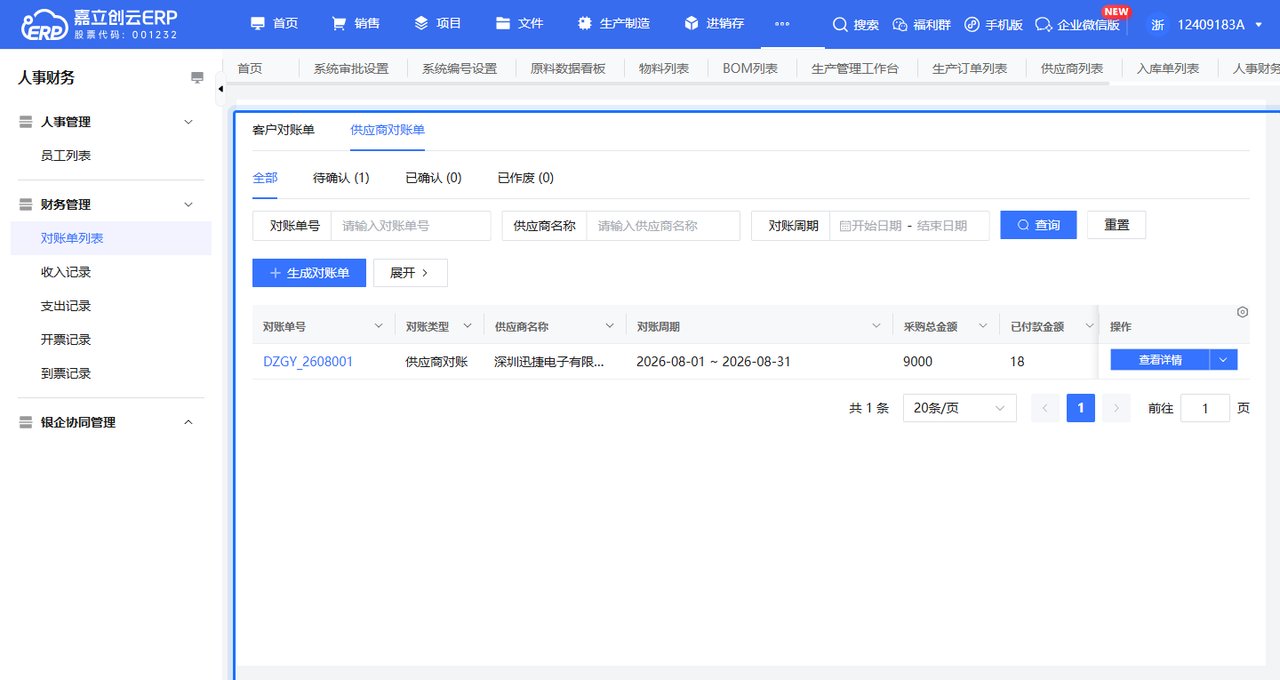Switch to the 客户对账单 tab
Image resolution: width=1280 pixels, height=680 pixels.
tap(283, 130)
